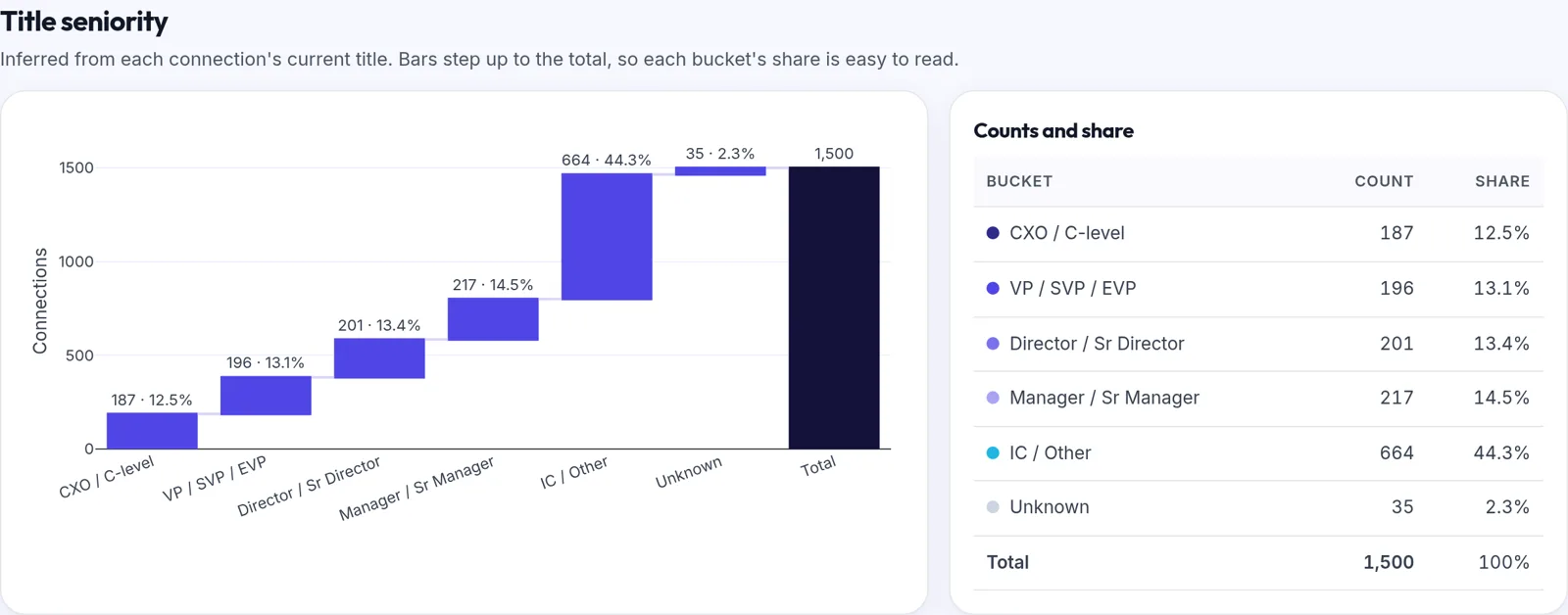This screenshot has height=615, width=1568.
Task: Click the 'Total' table row label
Action: [x=1007, y=562]
